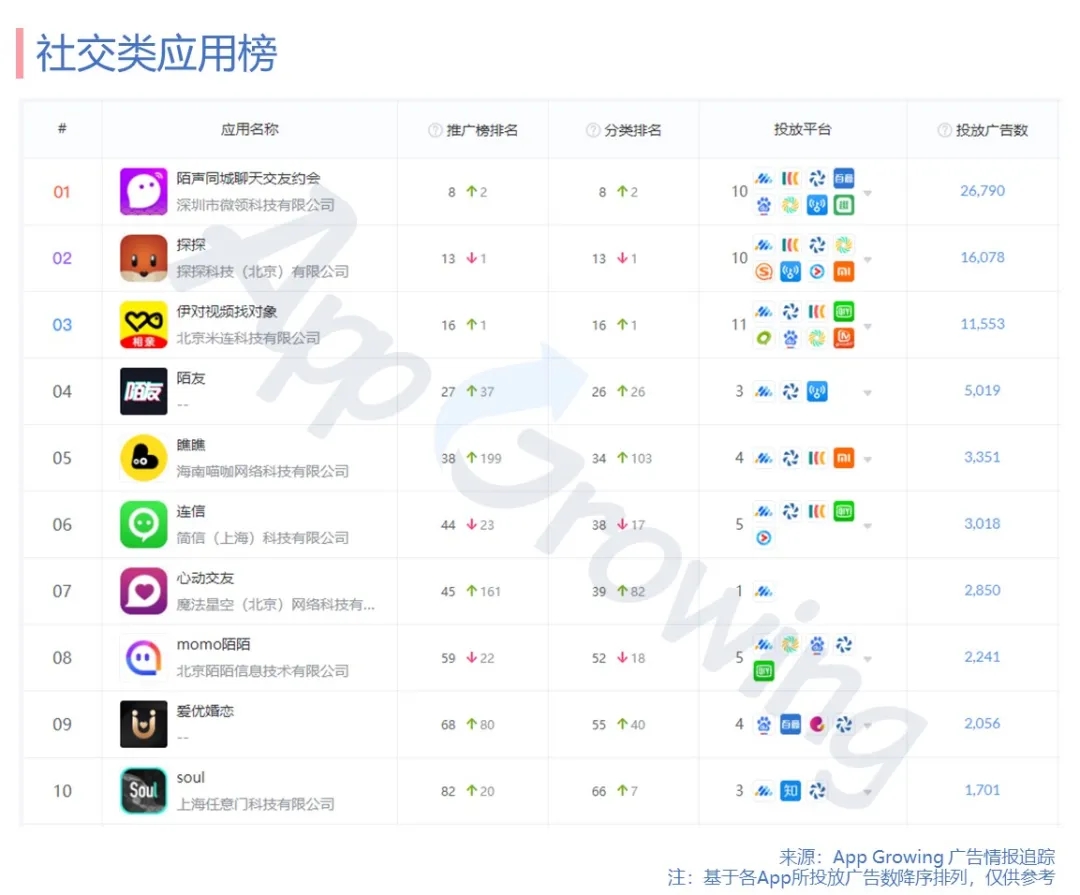The height and width of the screenshot is (895, 1080).
Task: Click the only platform icon in 心动交友 row
Action: tap(764, 591)
